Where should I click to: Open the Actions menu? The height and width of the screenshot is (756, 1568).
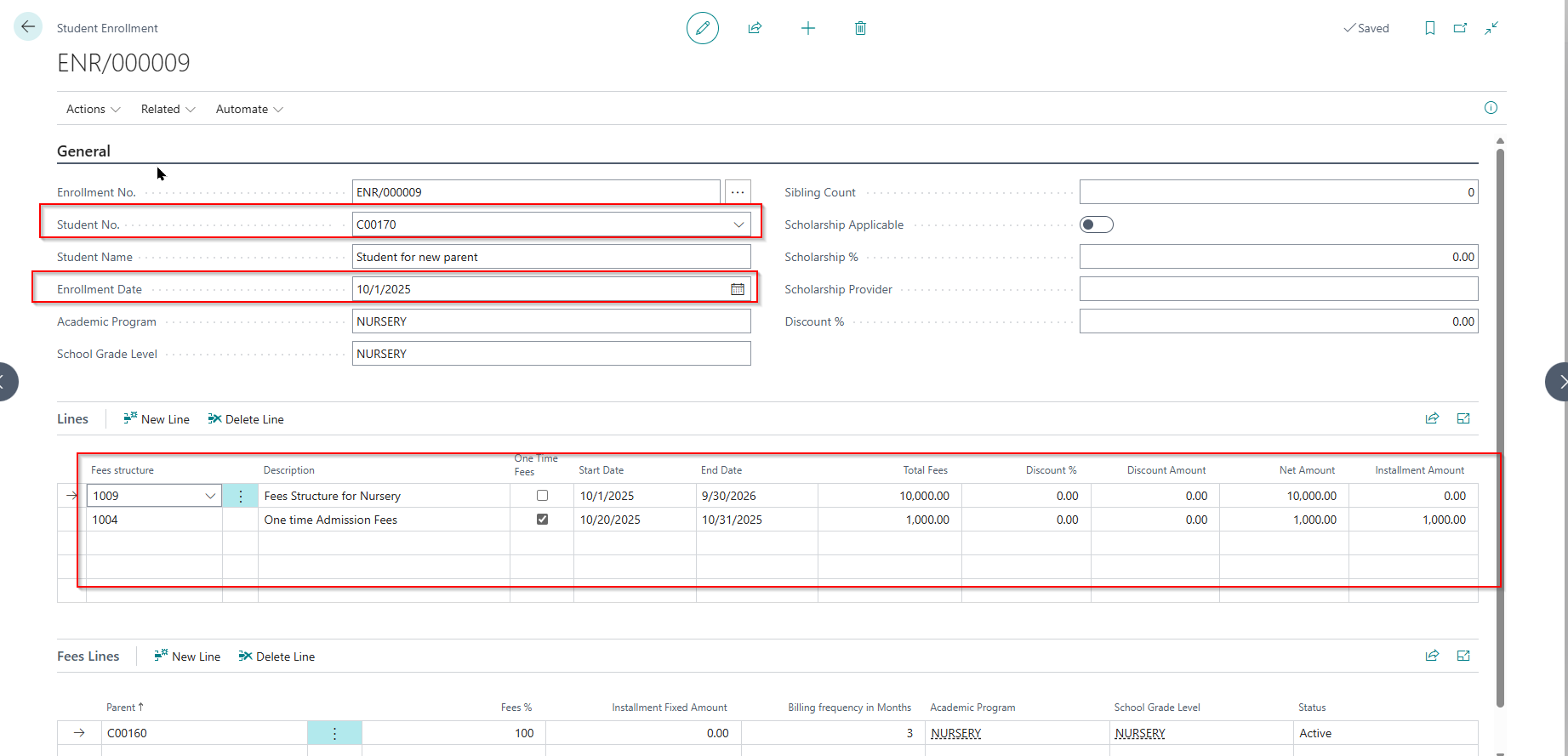click(93, 109)
